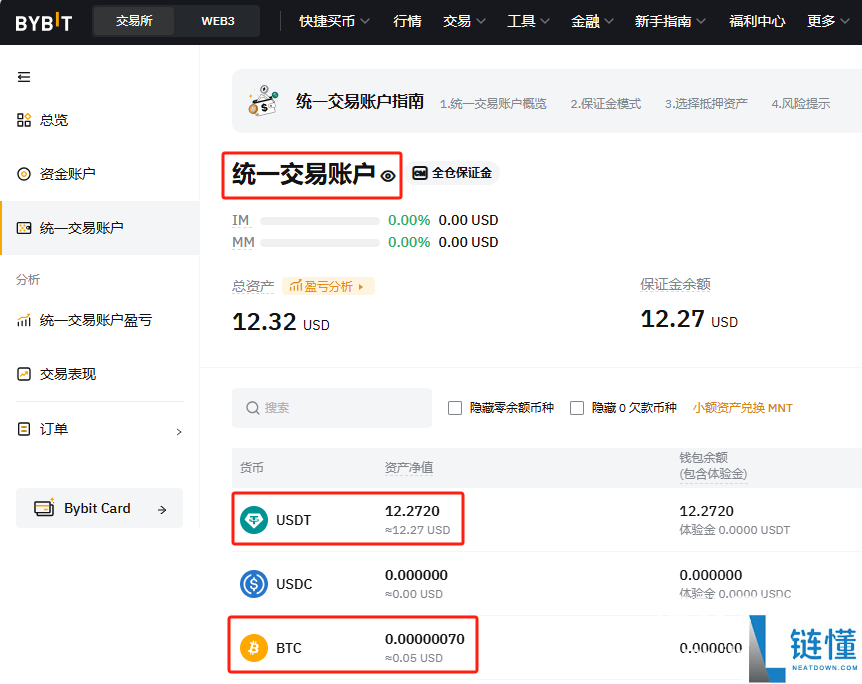Click the arrow on Bybit Card
Viewport: 862px width, 684px height.
click(x=162, y=510)
